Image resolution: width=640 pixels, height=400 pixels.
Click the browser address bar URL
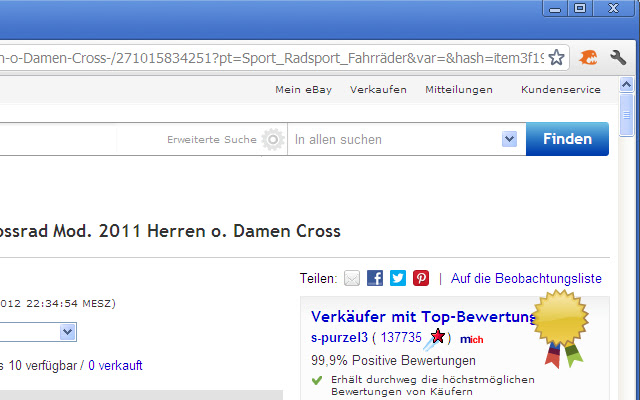(x=272, y=58)
